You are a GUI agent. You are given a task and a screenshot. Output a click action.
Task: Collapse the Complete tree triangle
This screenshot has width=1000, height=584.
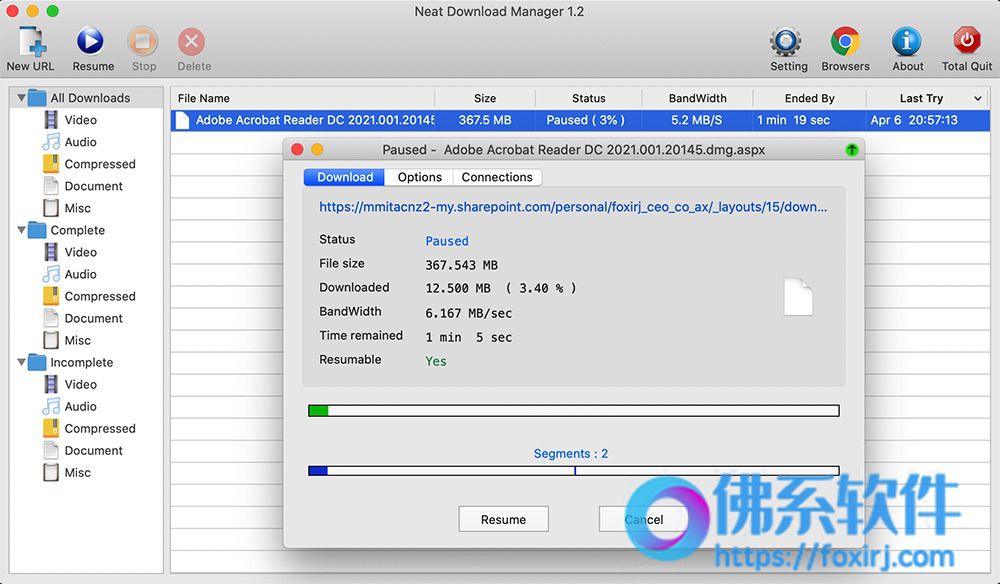(x=21, y=230)
